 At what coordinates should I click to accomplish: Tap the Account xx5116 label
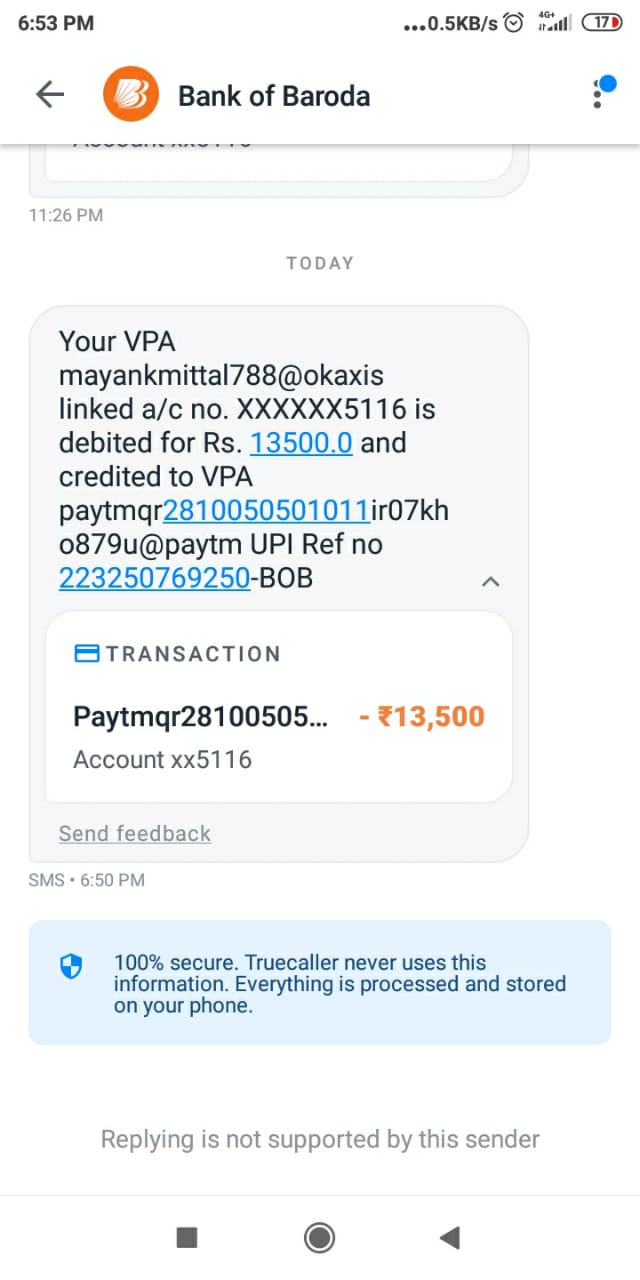point(162,760)
